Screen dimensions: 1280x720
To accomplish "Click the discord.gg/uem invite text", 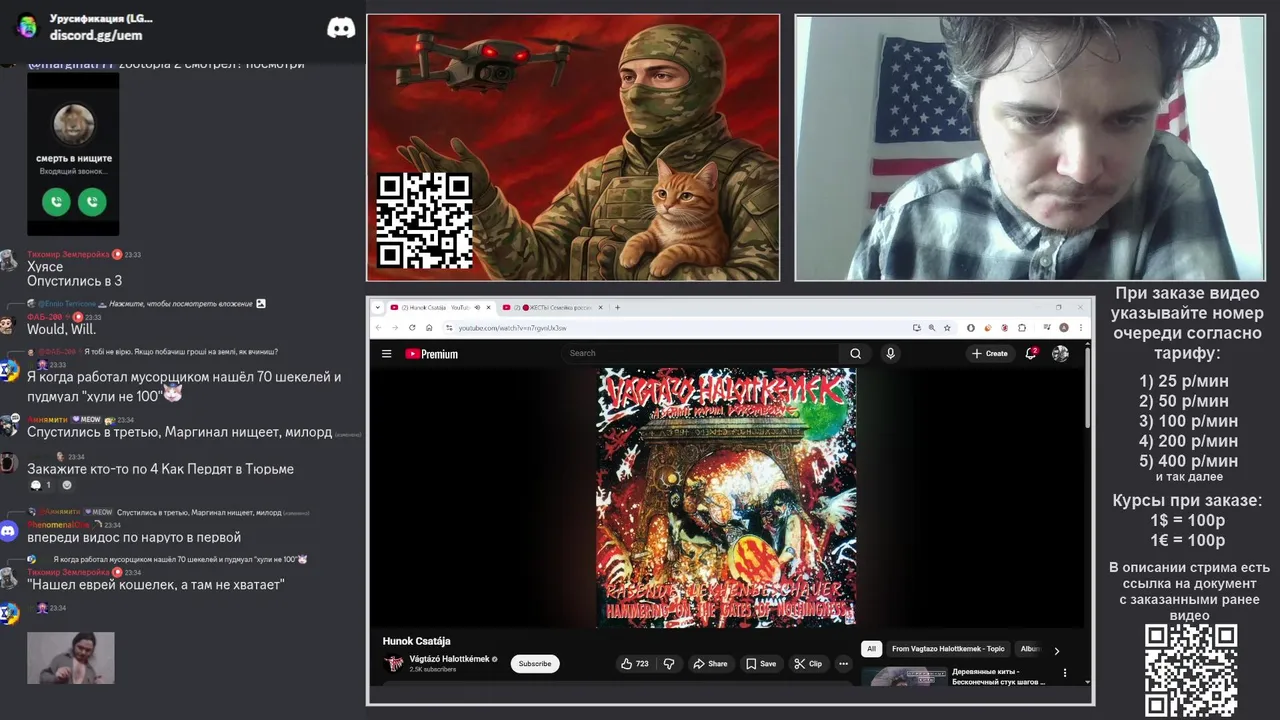I will pyautogui.click(x=96, y=35).
